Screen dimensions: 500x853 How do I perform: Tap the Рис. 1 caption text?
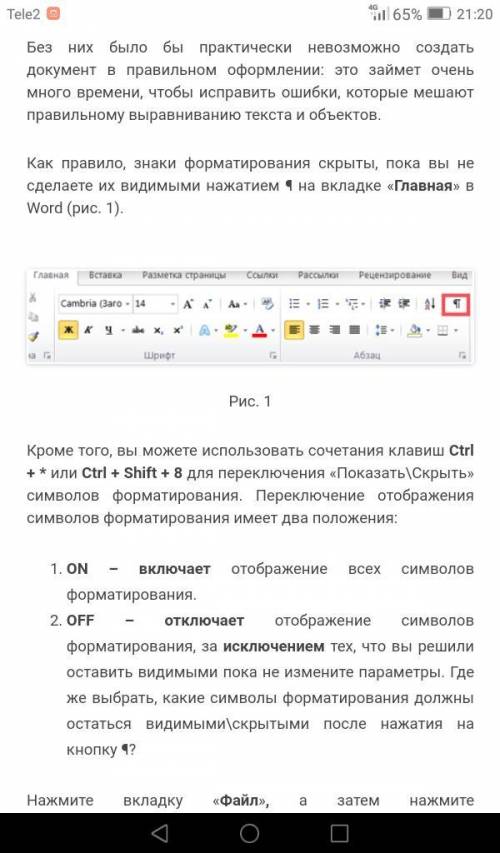click(250, 401)
